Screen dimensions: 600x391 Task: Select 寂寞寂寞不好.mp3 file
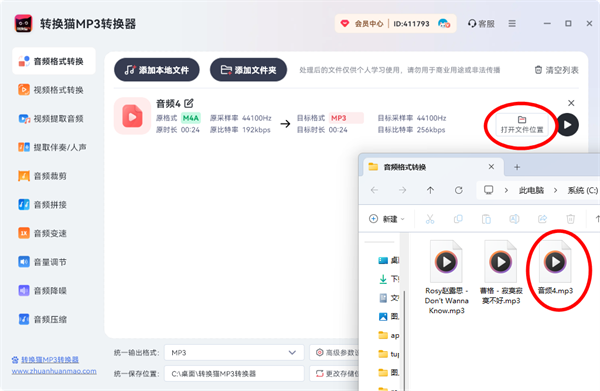501,272
